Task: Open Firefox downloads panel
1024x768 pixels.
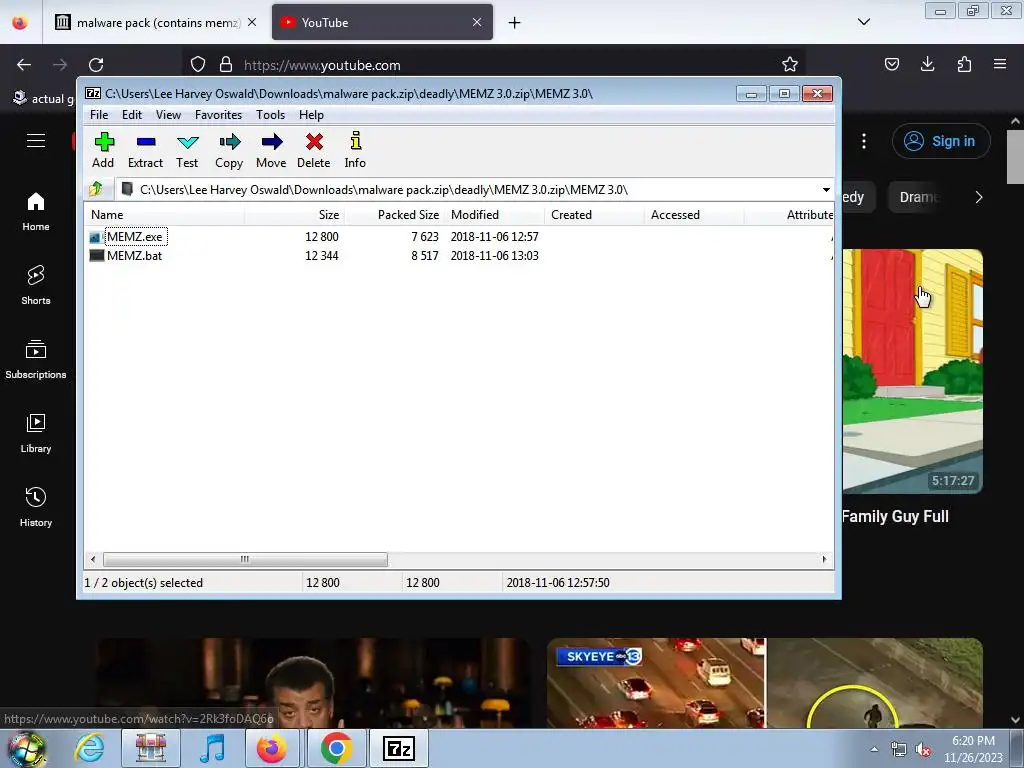Action: [x=927, y=64]
